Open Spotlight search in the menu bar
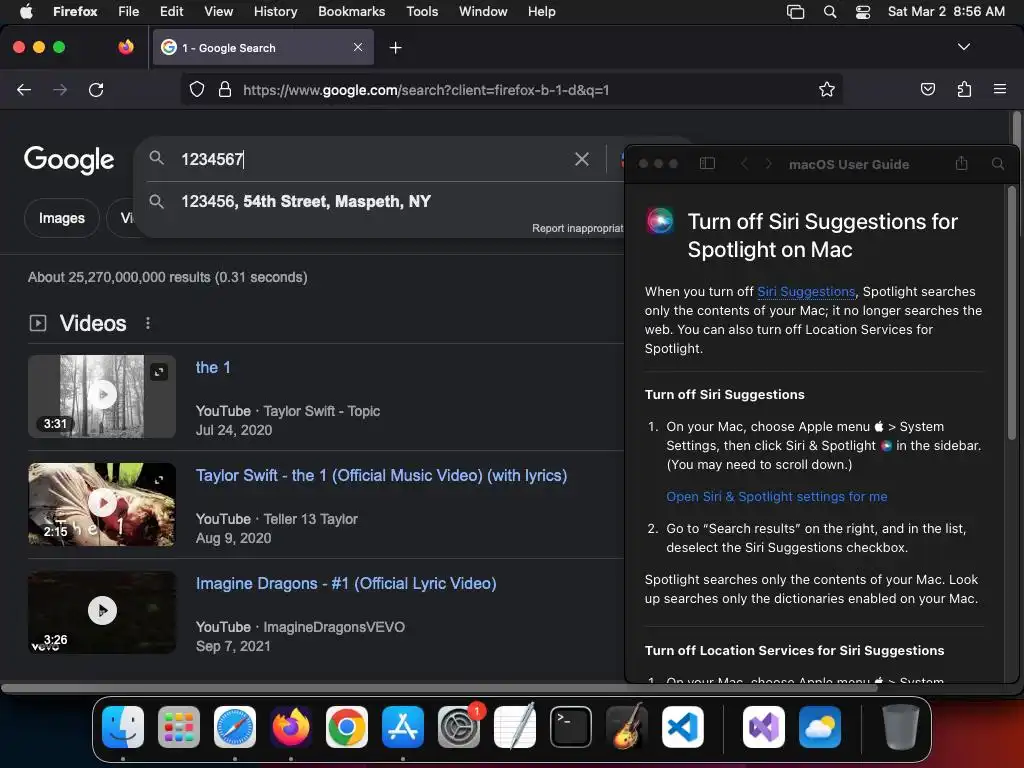1024x768 pixels. (x=829, y=11)
